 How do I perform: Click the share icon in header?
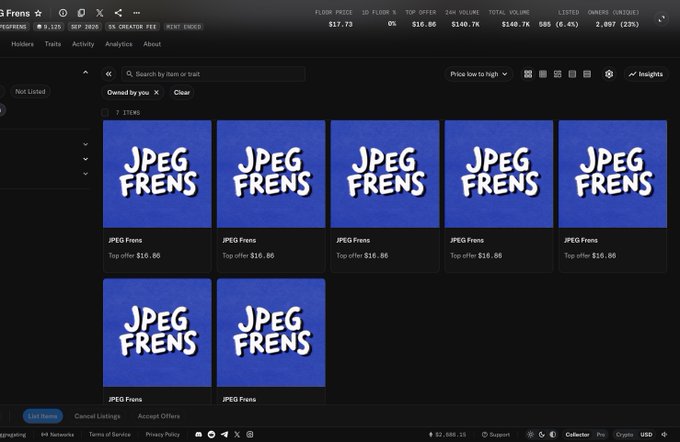pos(118,13)
